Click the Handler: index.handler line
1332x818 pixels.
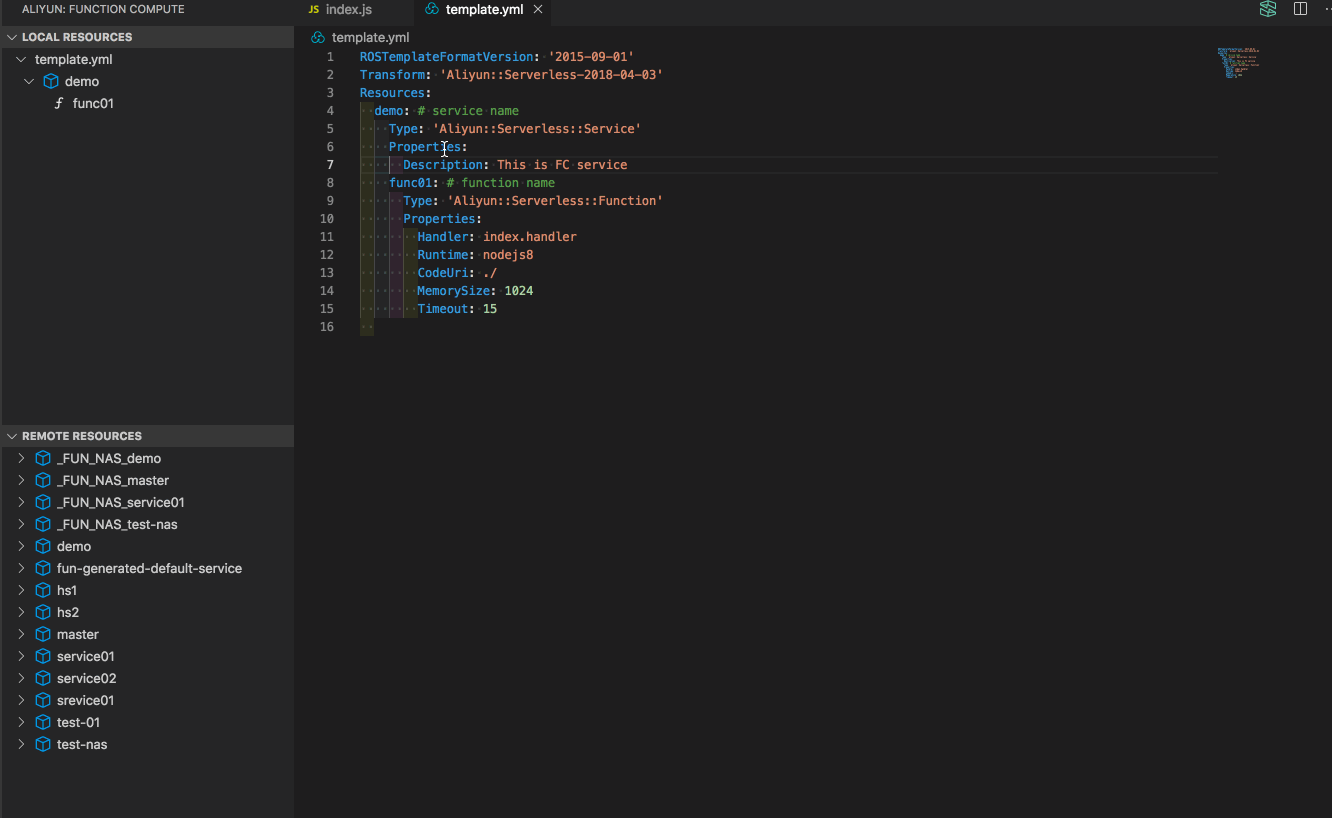coord(497,237)
